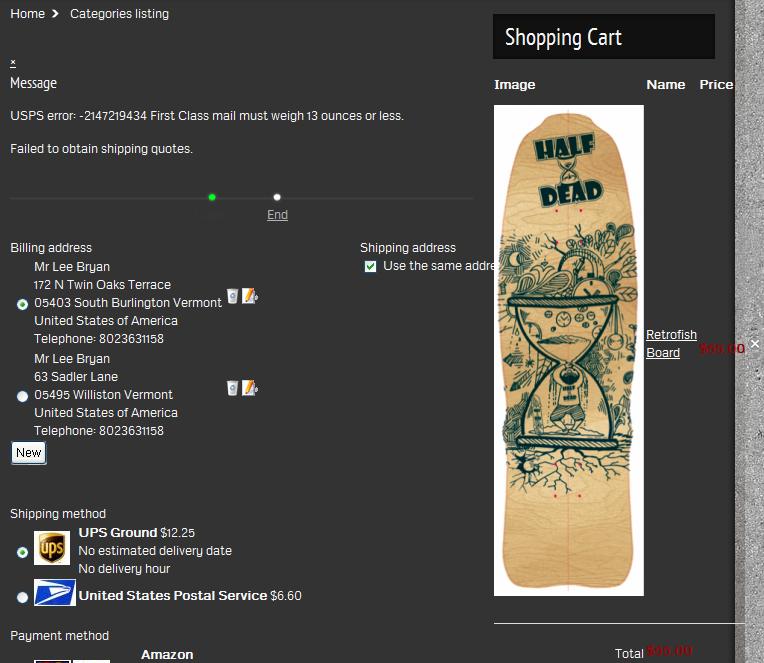The image size is (764, 663).
Task: Select the South Burlington billing address radio
Action: click(x=22, y=304)
